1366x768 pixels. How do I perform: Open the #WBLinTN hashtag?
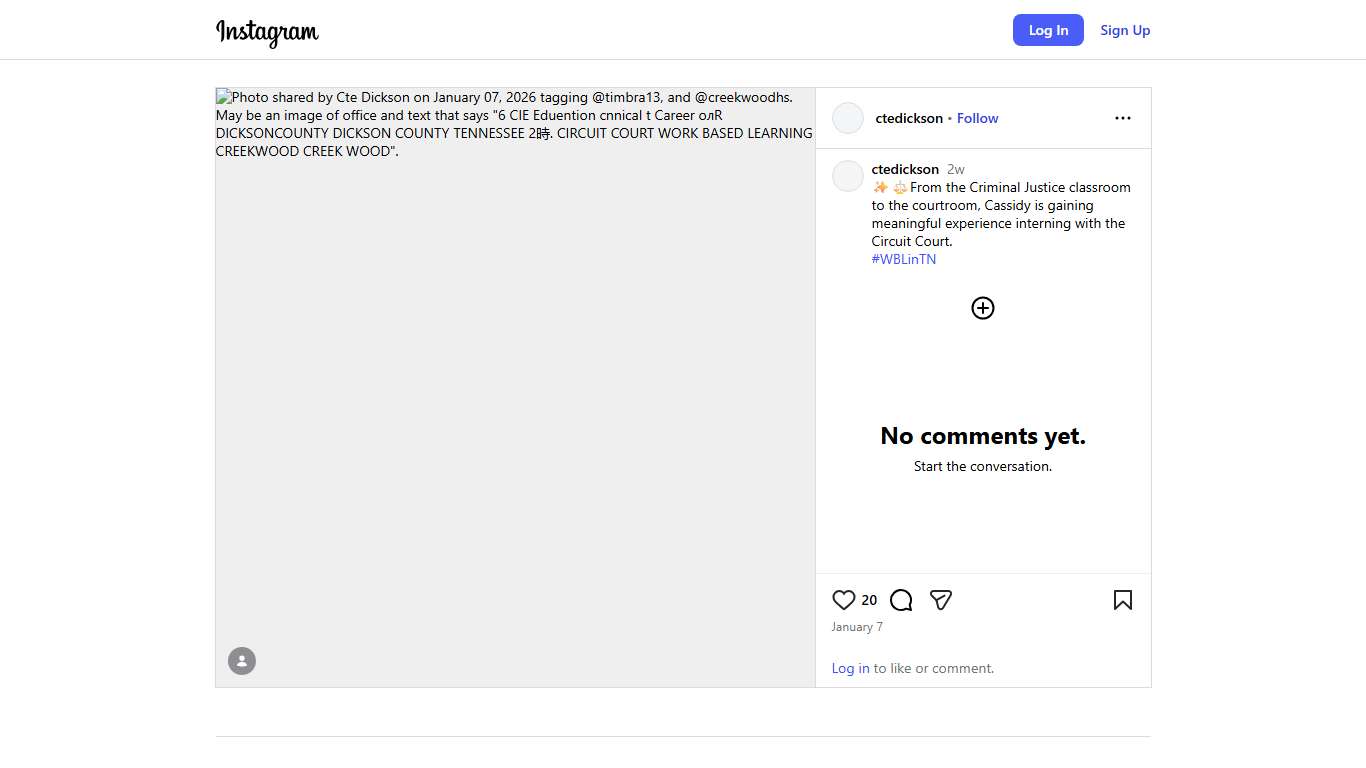[x=904, y=259]
